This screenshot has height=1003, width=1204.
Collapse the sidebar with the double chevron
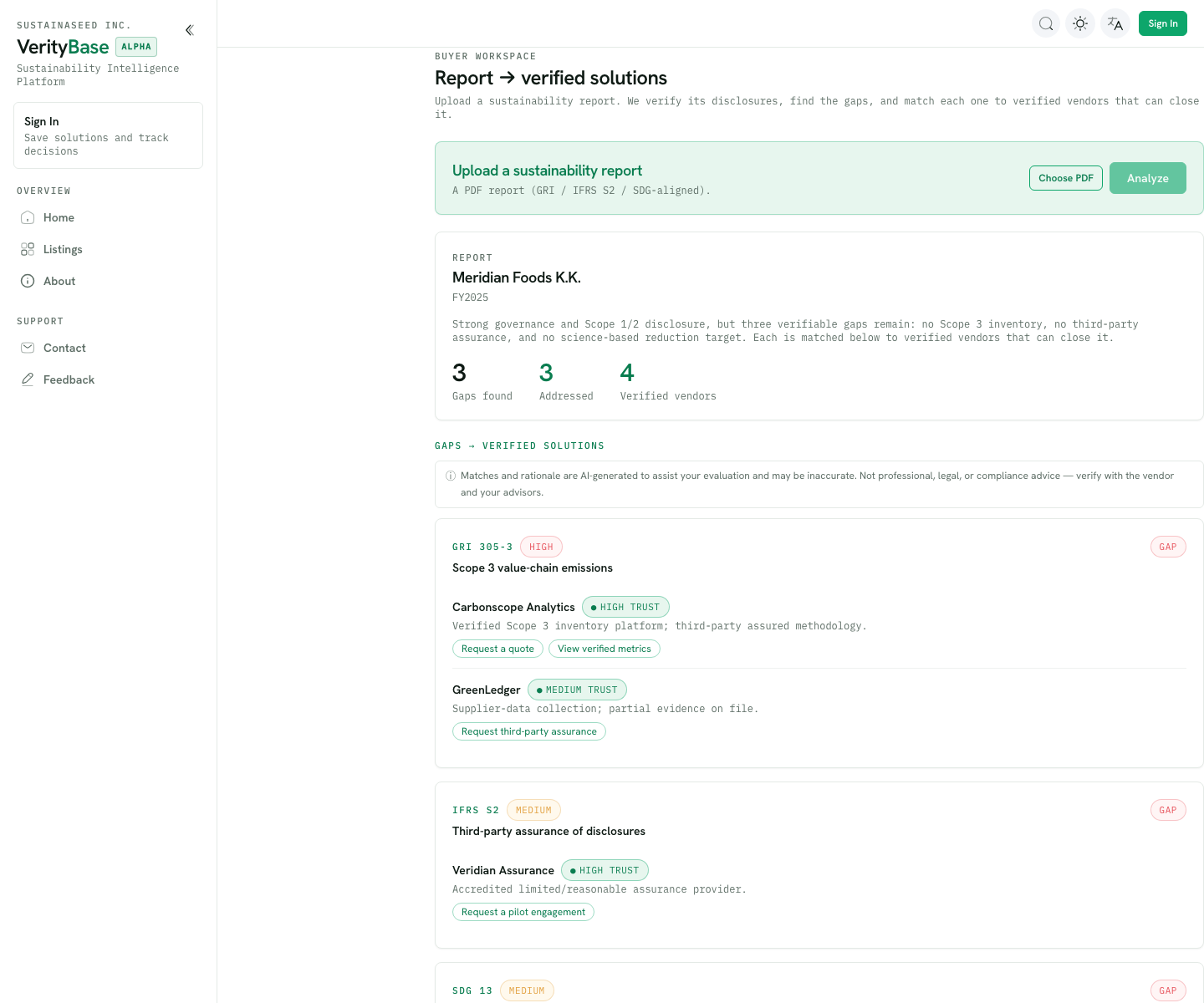click(190, 30)
